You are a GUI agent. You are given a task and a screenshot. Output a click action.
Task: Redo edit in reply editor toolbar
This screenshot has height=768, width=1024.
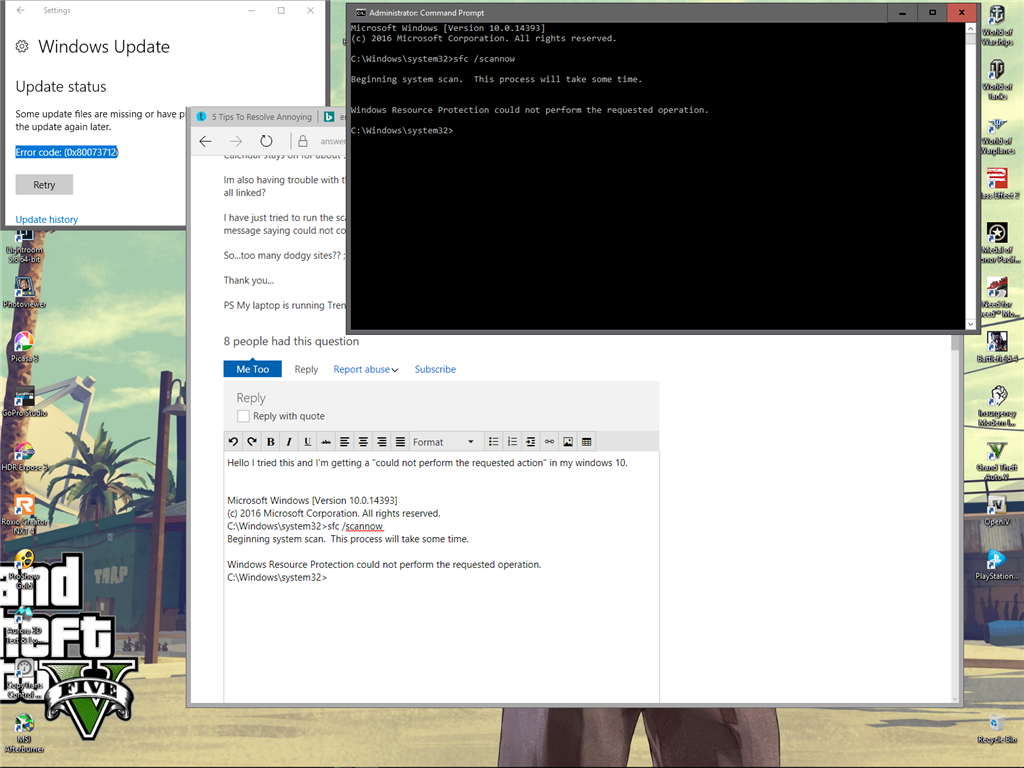coord(251,442)
